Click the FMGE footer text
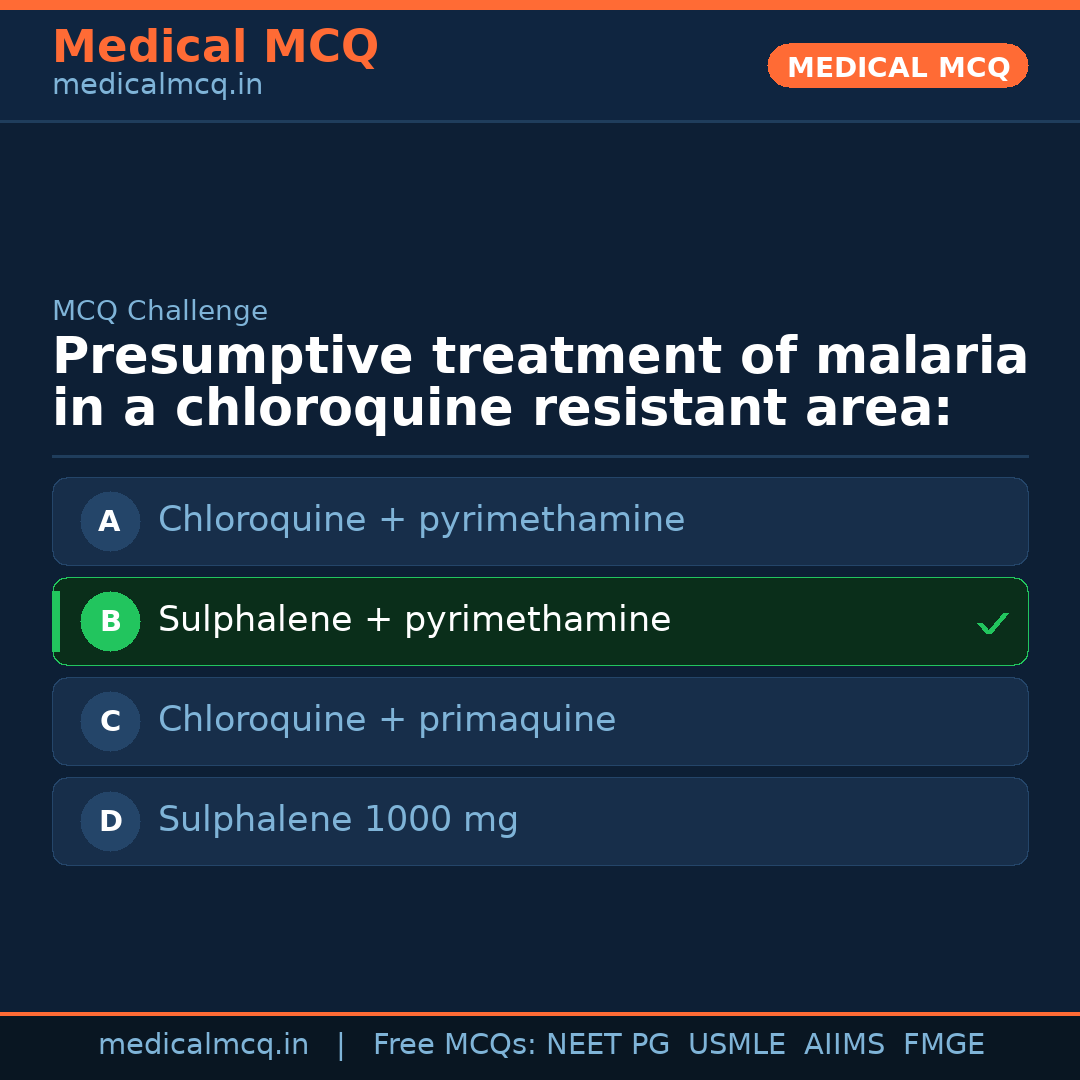Viewport: 1080px width, 1080px height. (943, 1045)
